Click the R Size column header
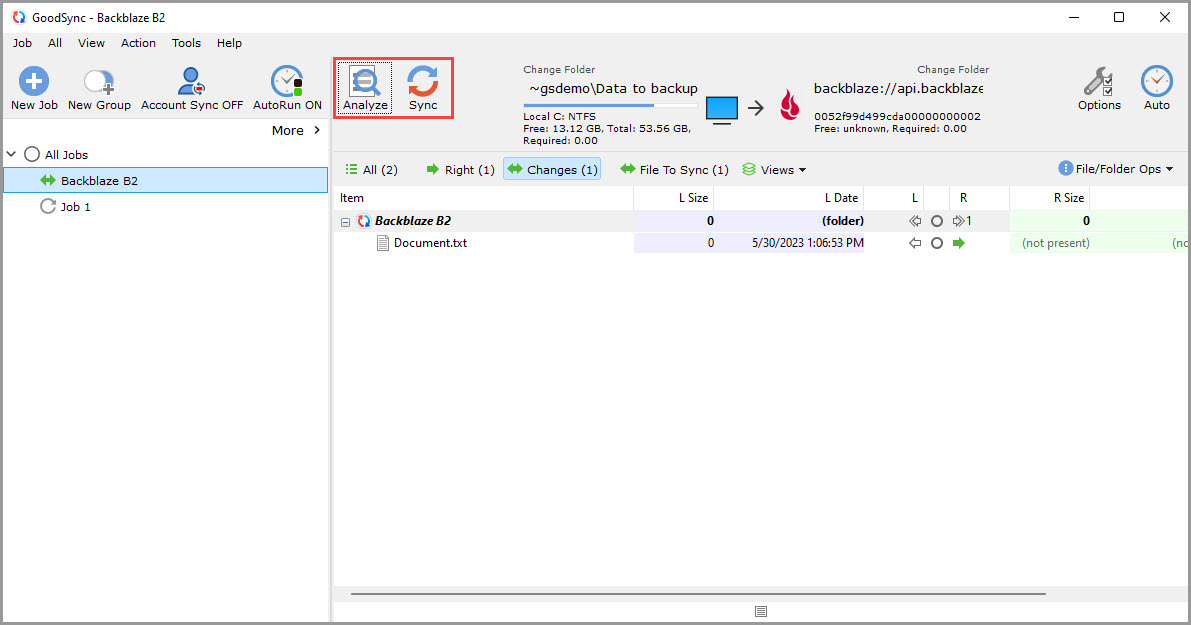The height and width of the screenshot is (625, 1191). click(x=1050, y=197)
